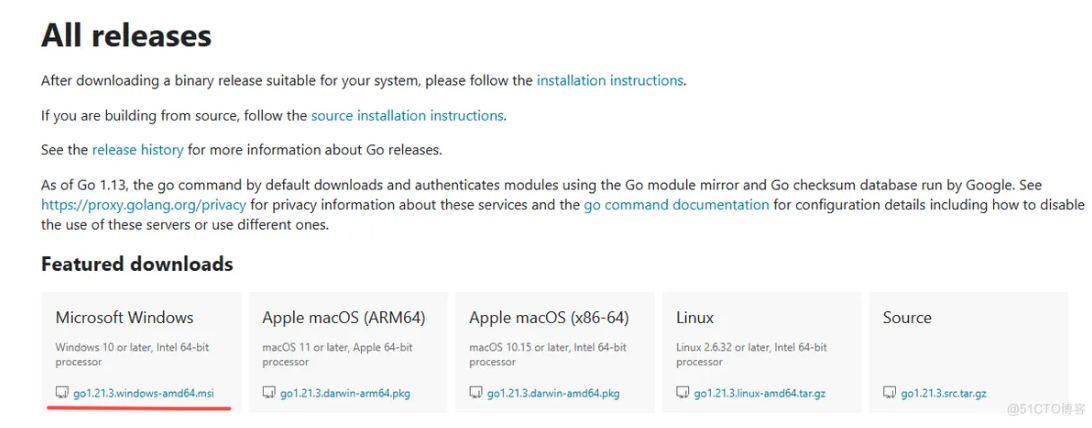
Task: Select the Linux download card title
Action: [695, 317]
